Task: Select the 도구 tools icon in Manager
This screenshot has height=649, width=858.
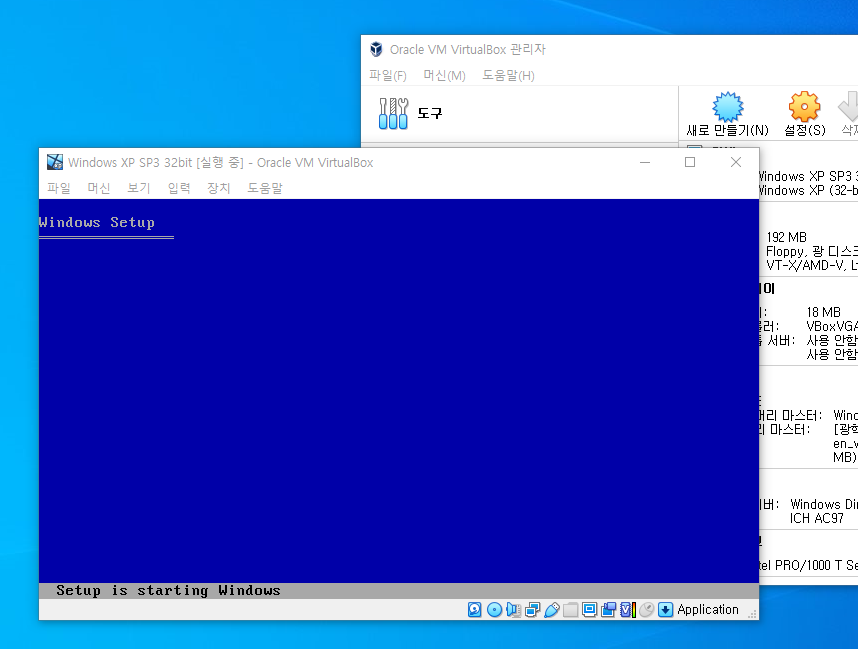Action: click(393, 113)
